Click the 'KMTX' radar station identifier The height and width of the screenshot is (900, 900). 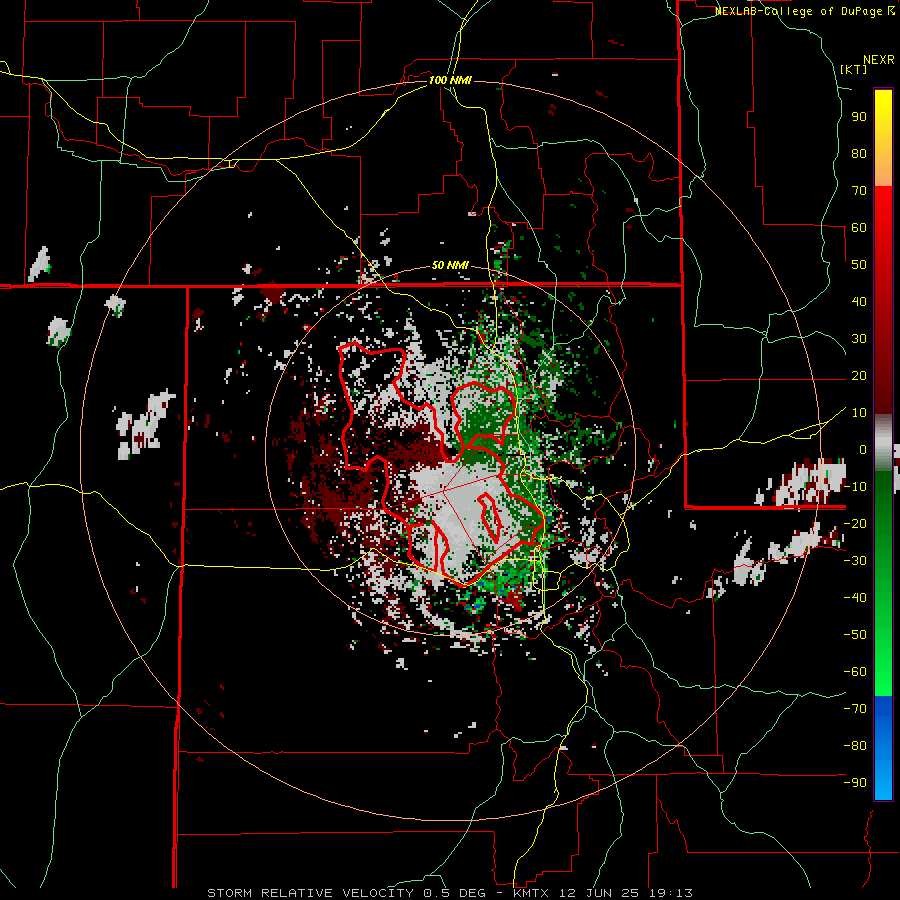coord(532,893)
